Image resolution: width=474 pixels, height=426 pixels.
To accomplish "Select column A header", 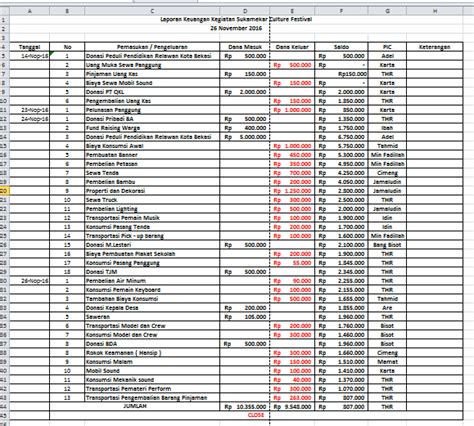I will 30,11.
